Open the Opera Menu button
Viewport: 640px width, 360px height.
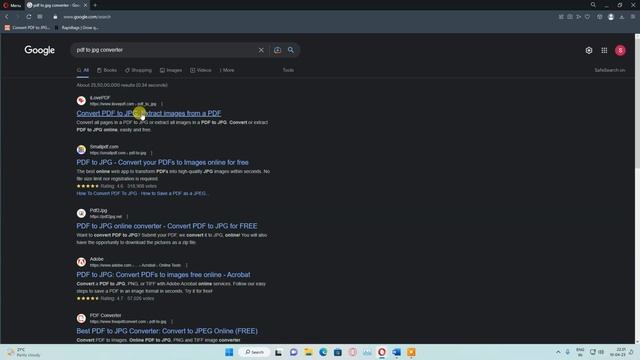click(x=12, y=5)
